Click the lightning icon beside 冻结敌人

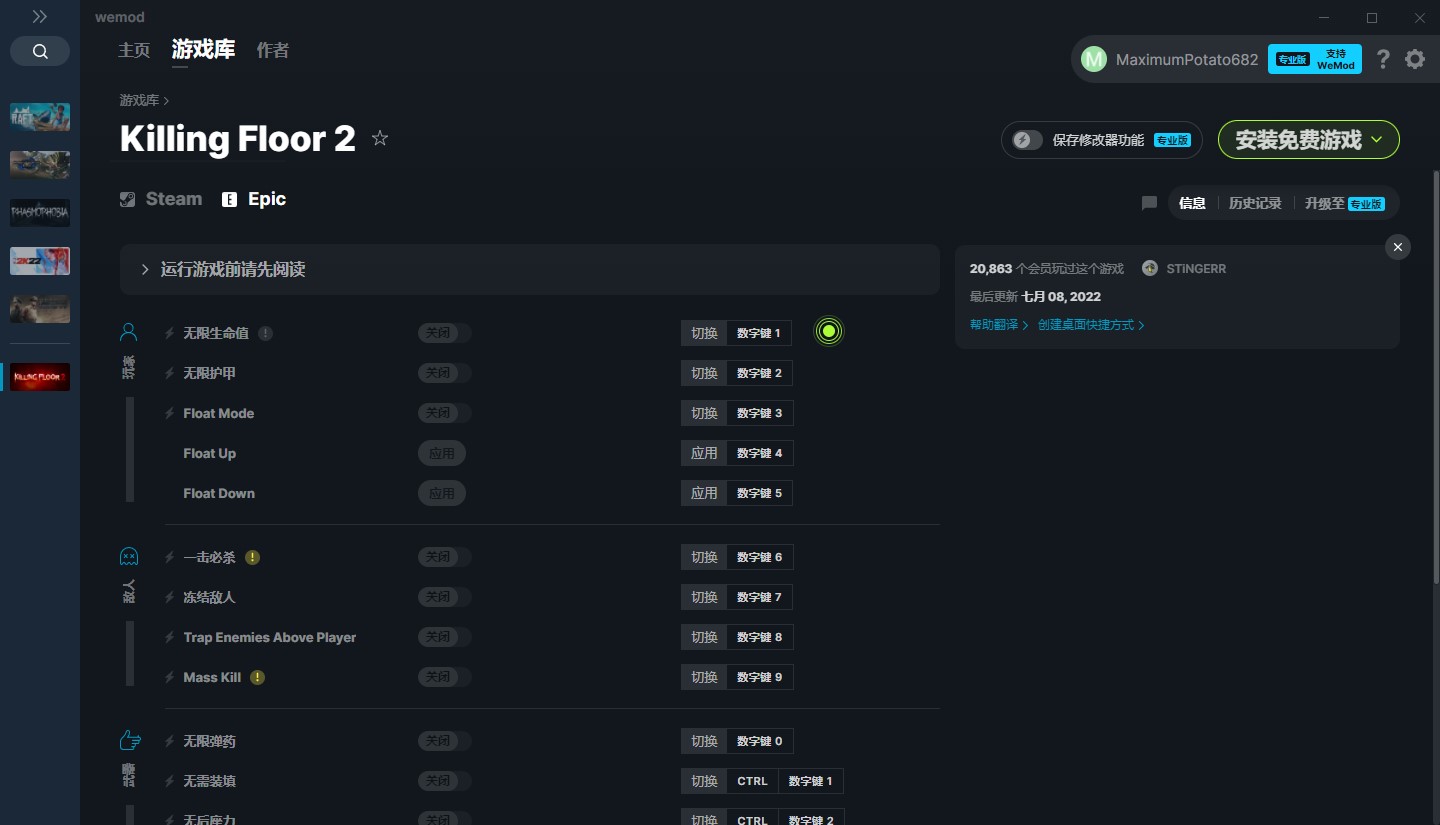(170, 597)
